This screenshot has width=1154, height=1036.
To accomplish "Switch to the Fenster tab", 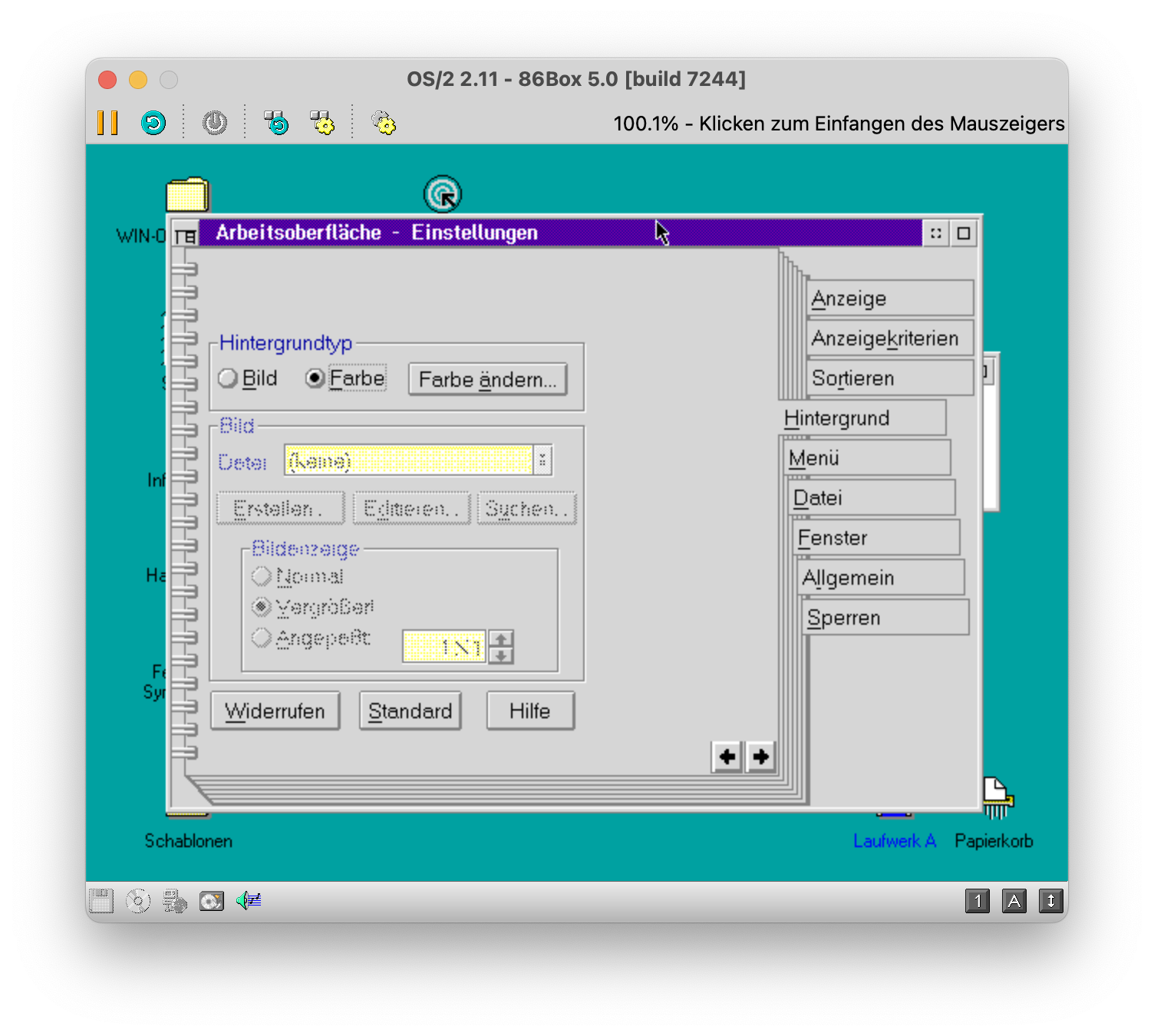I will coord(877,538).
